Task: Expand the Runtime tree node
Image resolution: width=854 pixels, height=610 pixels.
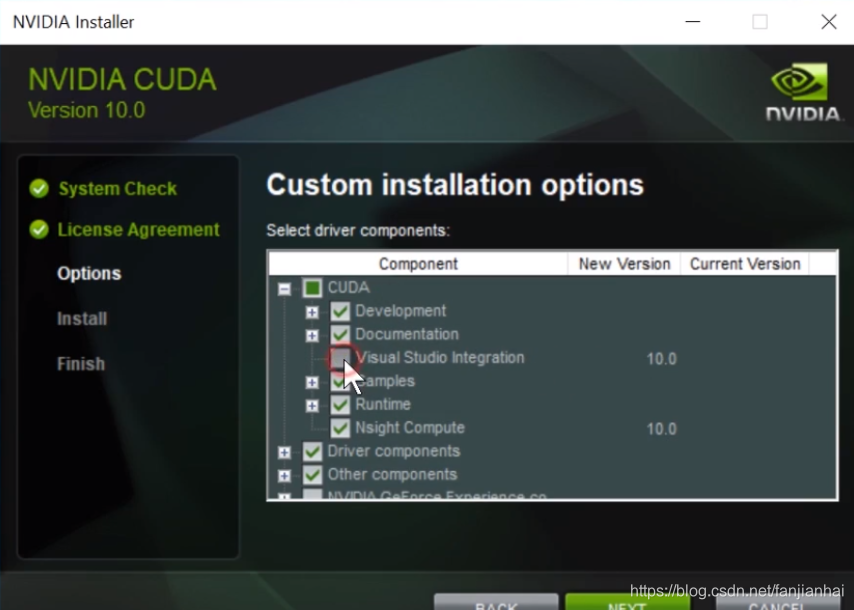Action: [x=312, y=406]
